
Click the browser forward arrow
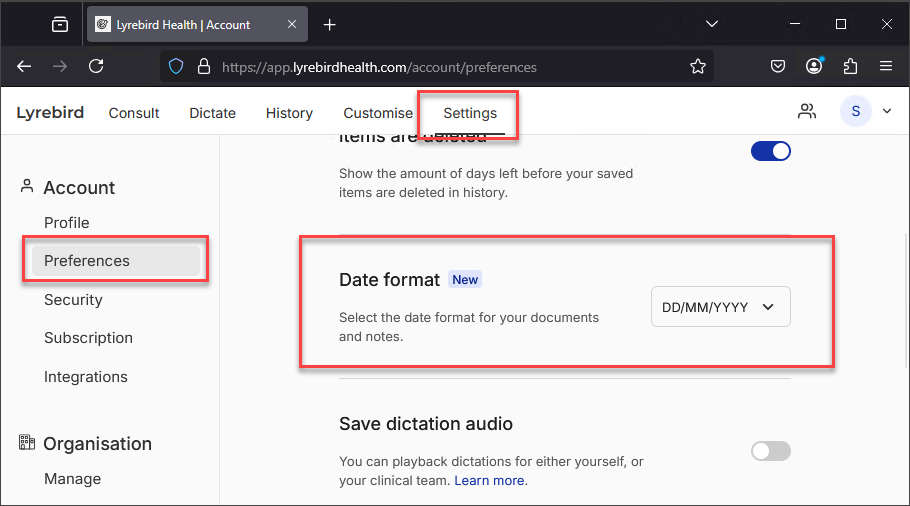pyautogui.click(x=60, y=67)
